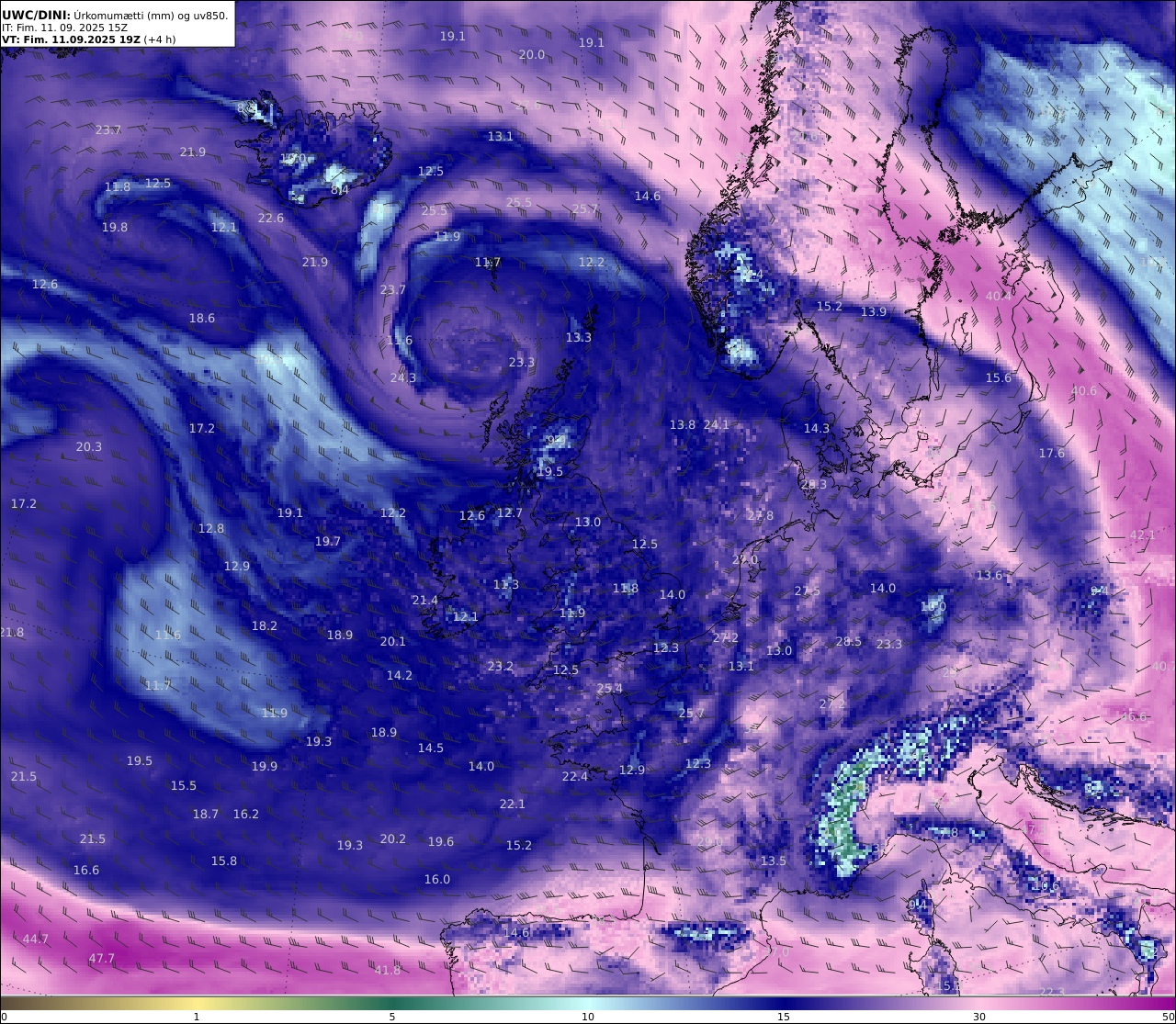The width and height of the screenshot is (1176, 1024).
Task: Click the map value 27.8
Action: (761, 516)
